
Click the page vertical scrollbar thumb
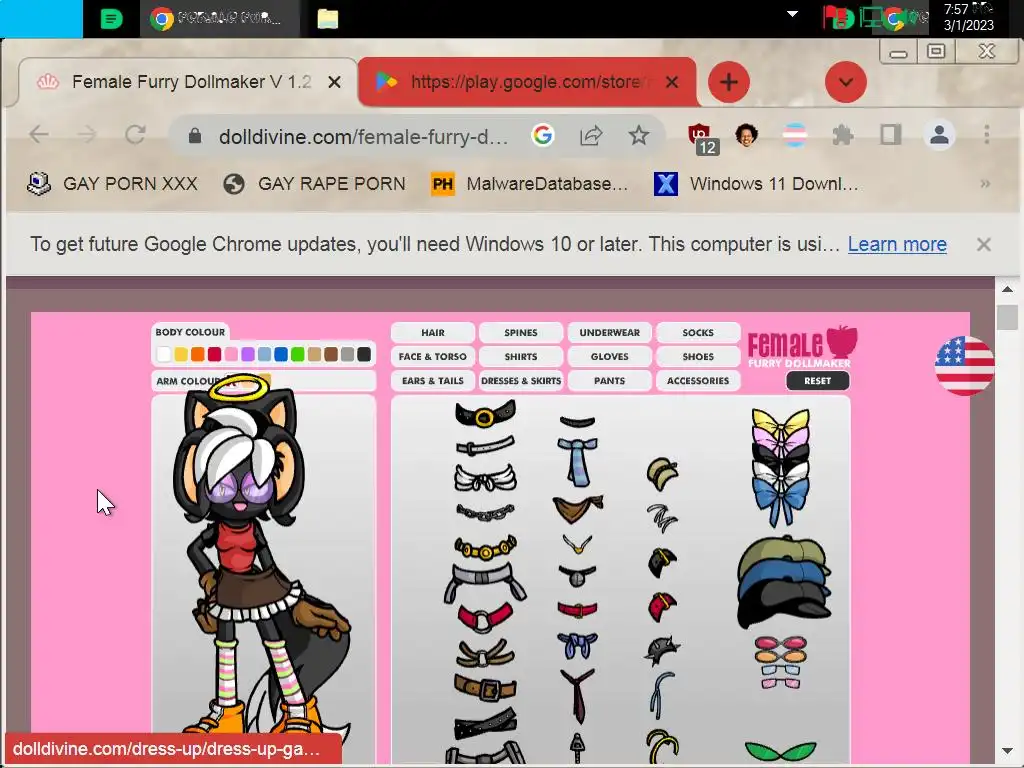click(1007, 317)
